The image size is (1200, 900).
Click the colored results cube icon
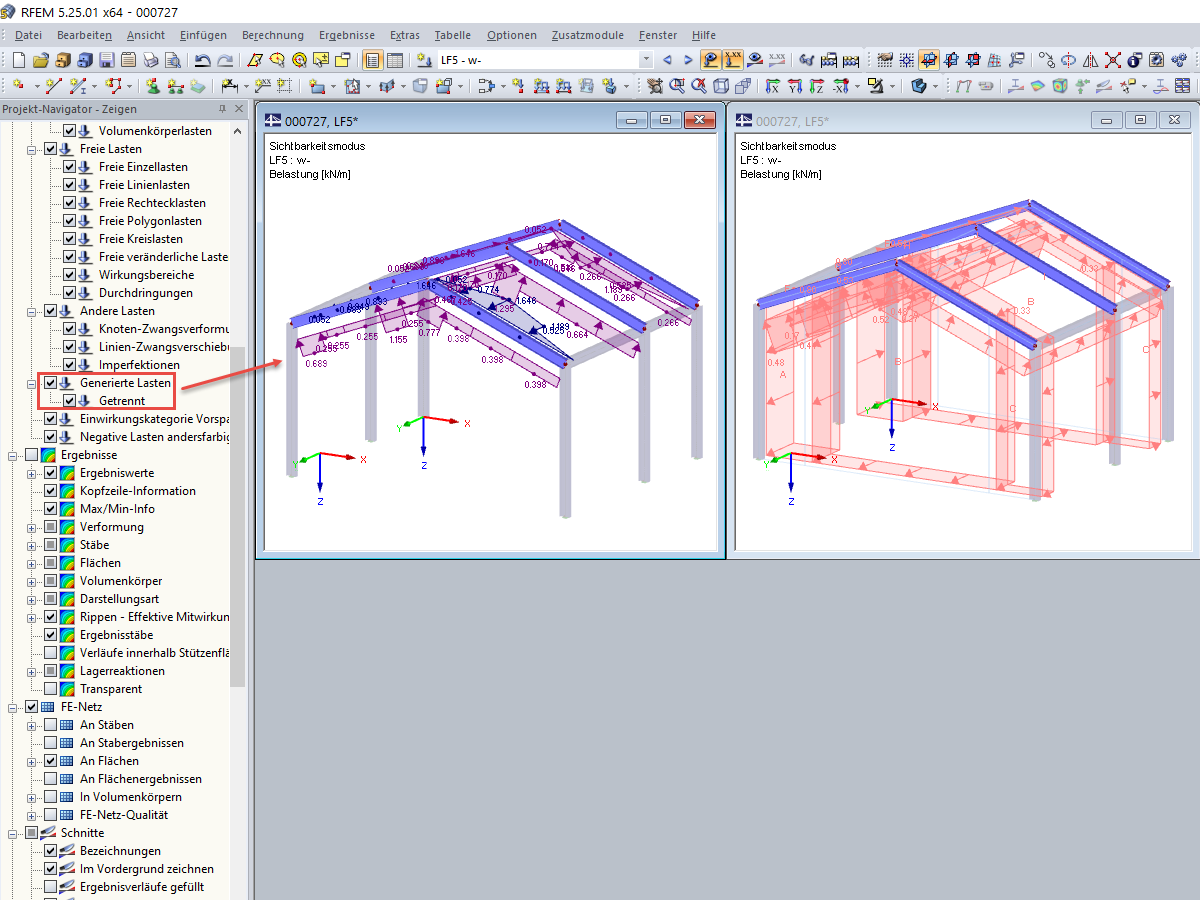1059,86
